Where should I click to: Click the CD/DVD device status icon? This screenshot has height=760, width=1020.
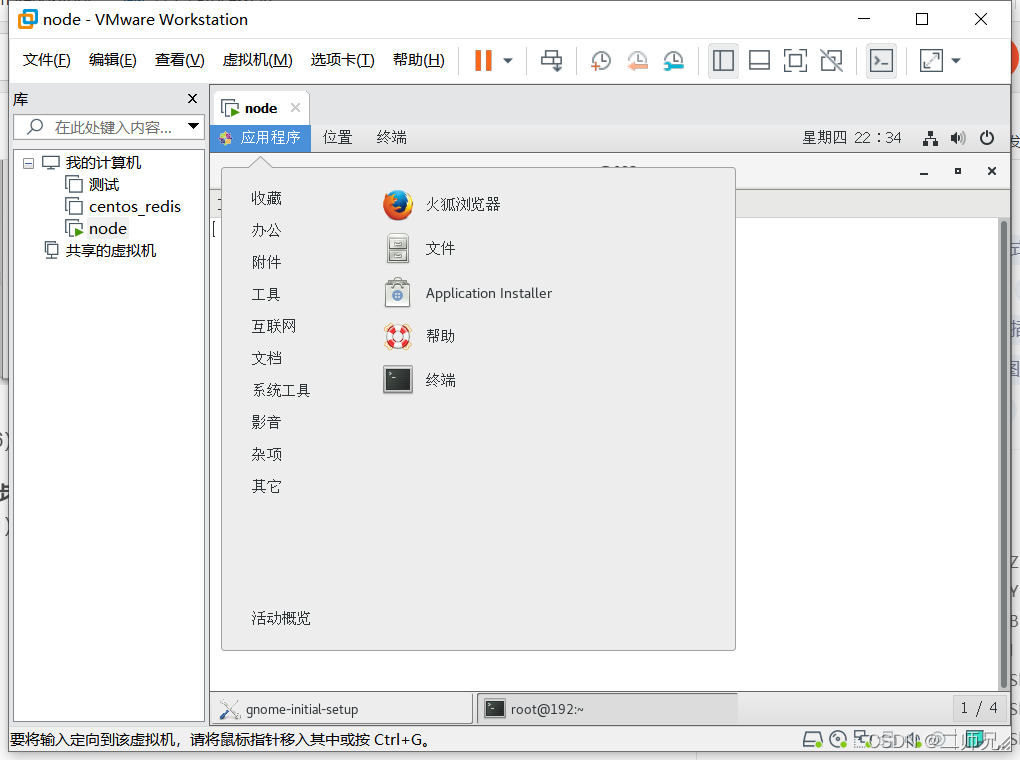[x=838, y=740]
